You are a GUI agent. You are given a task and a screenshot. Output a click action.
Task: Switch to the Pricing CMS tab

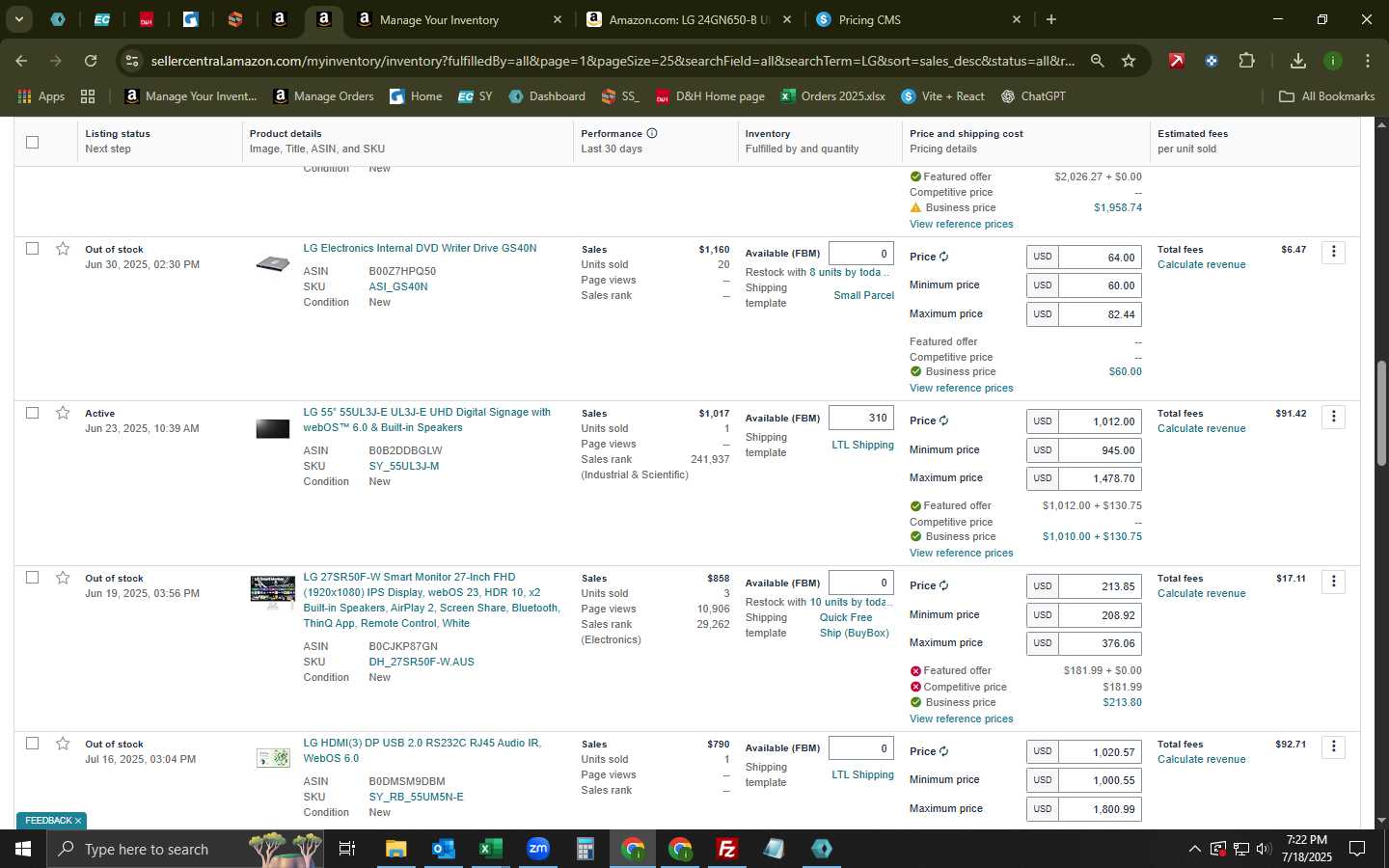pos(916,19)
